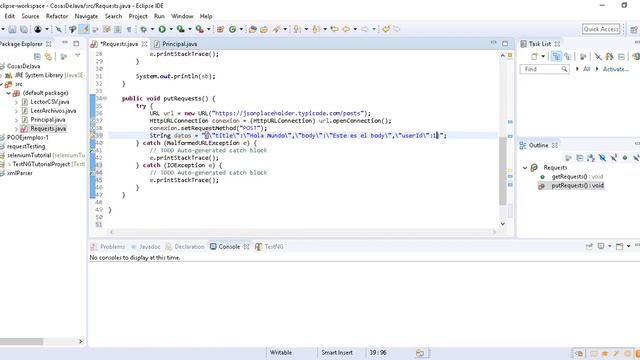
Task: Click the External Tools run icon
Action: [199, 29]
